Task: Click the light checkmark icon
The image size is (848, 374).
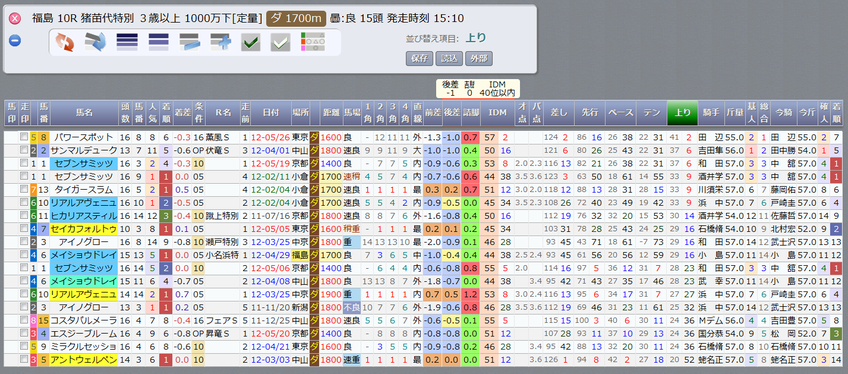Action: click(281, 42)
